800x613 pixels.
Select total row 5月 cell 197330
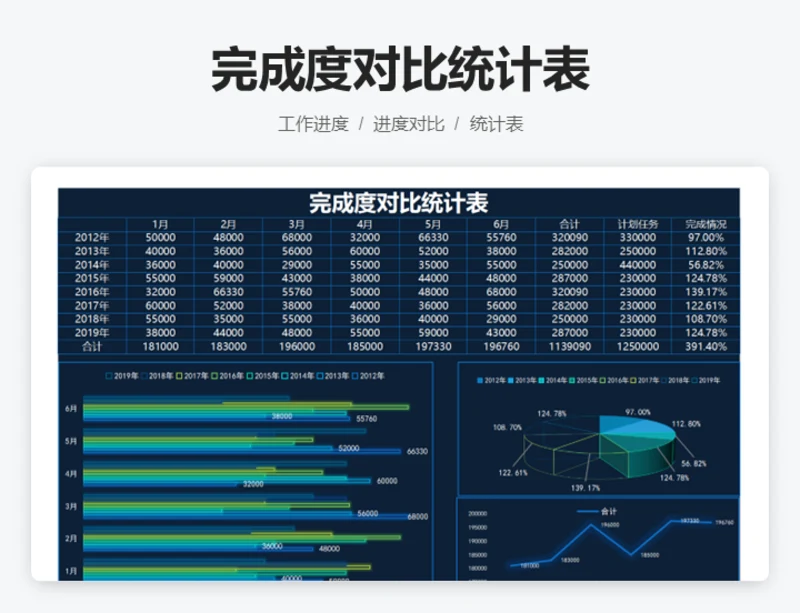click(x=433, y=347)
